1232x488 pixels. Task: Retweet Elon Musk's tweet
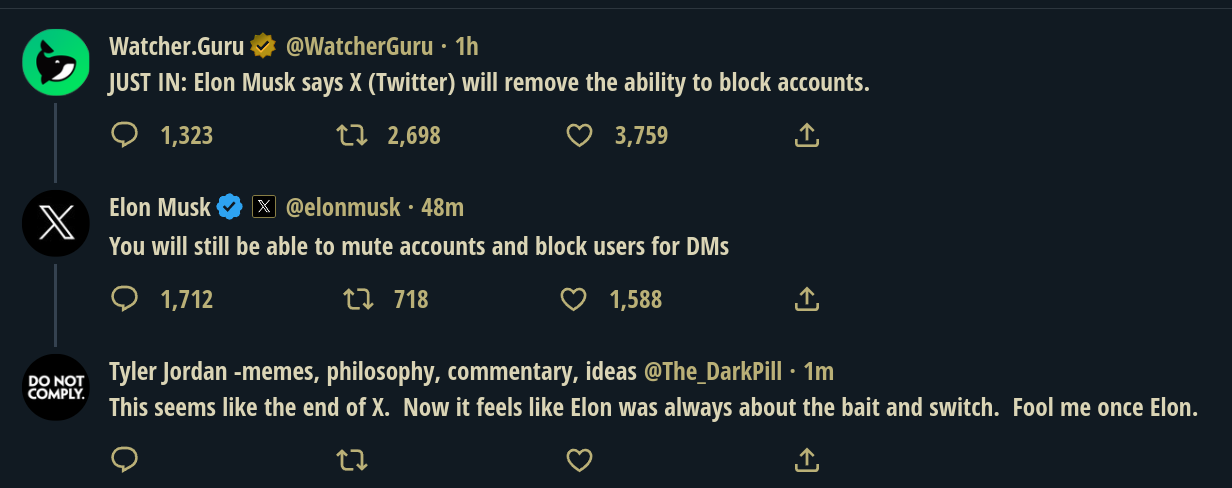tap(357, 298)
